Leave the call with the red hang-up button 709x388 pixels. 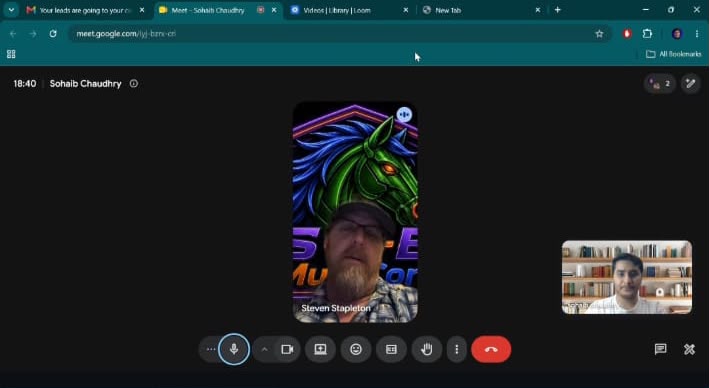coord(491,349)
